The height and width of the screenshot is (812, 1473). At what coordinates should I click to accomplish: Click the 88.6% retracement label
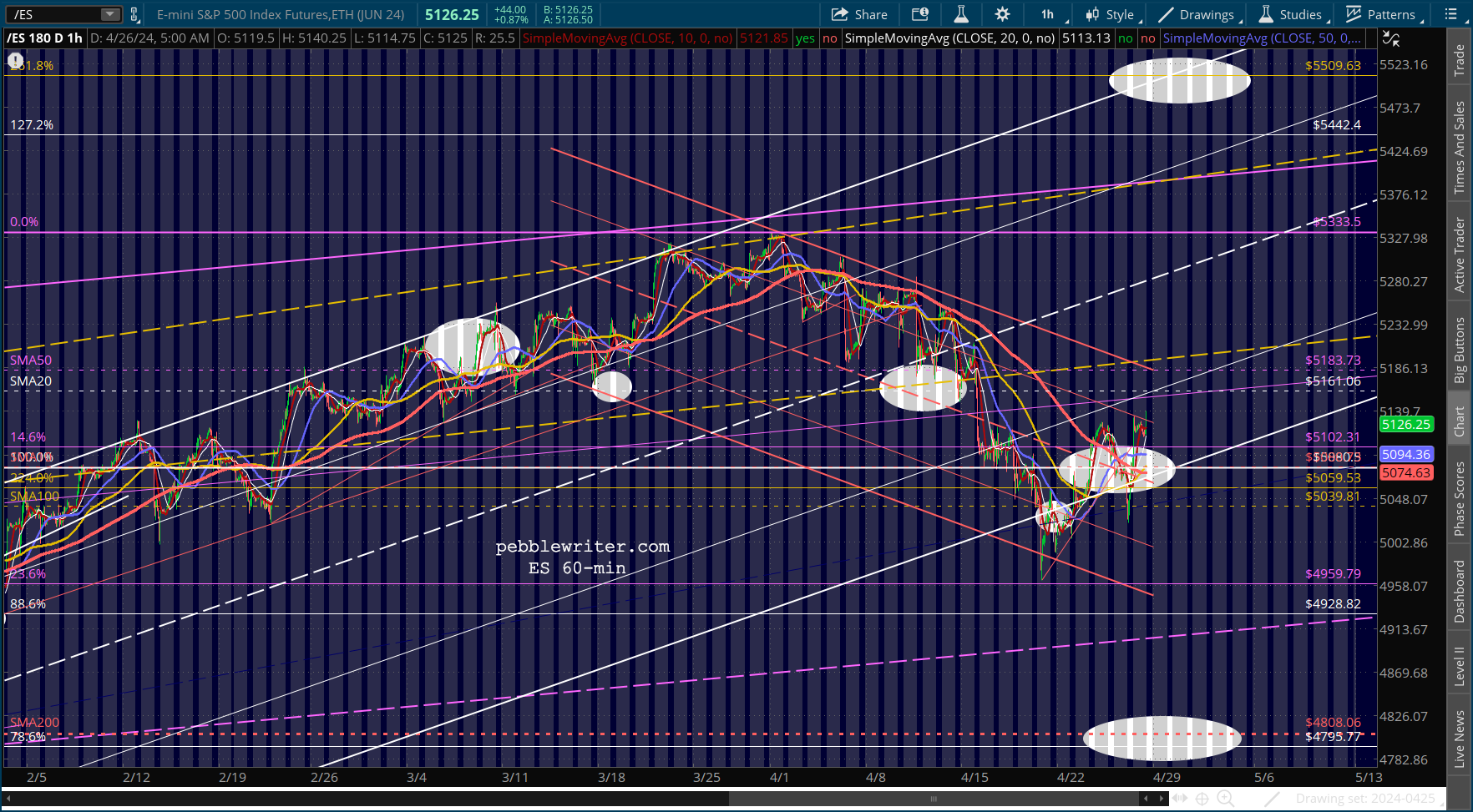pos(28,604)
